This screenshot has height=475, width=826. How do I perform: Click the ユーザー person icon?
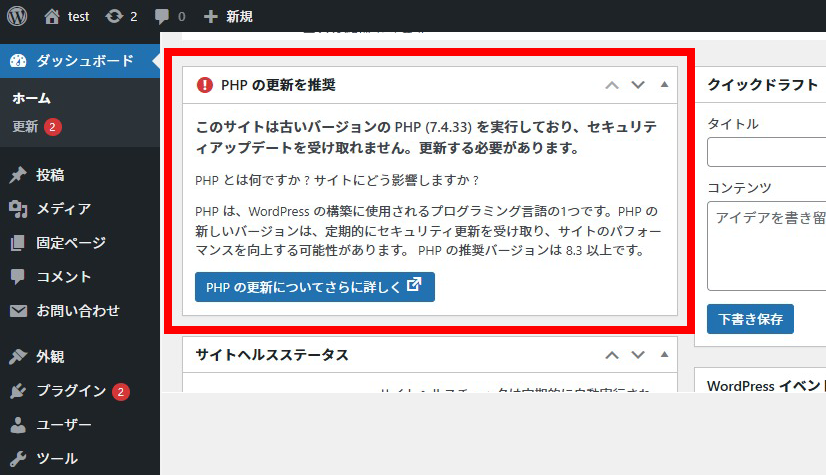point(18,424)
